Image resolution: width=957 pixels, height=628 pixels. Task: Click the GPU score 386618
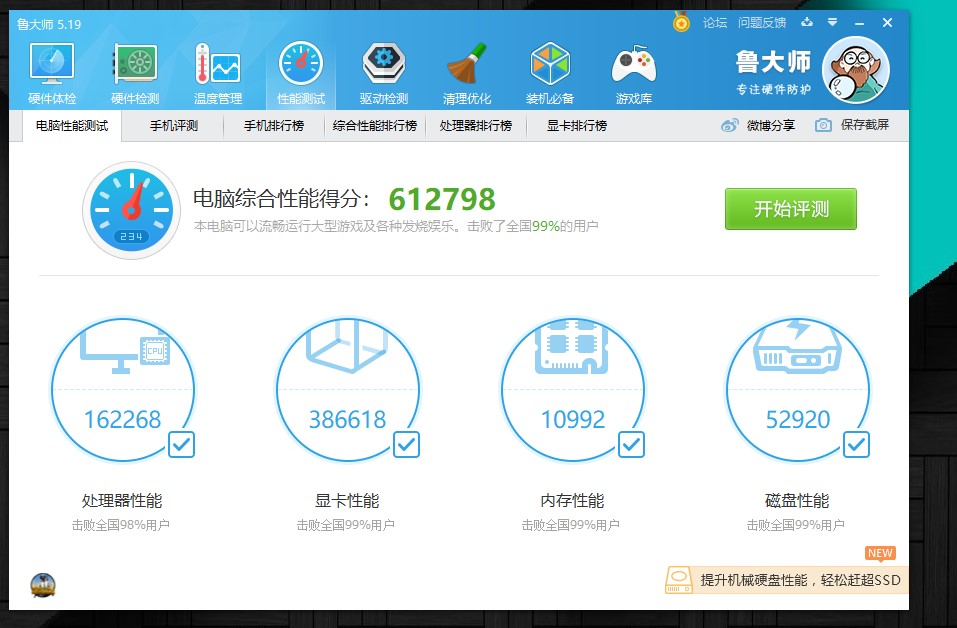[348, 419]
